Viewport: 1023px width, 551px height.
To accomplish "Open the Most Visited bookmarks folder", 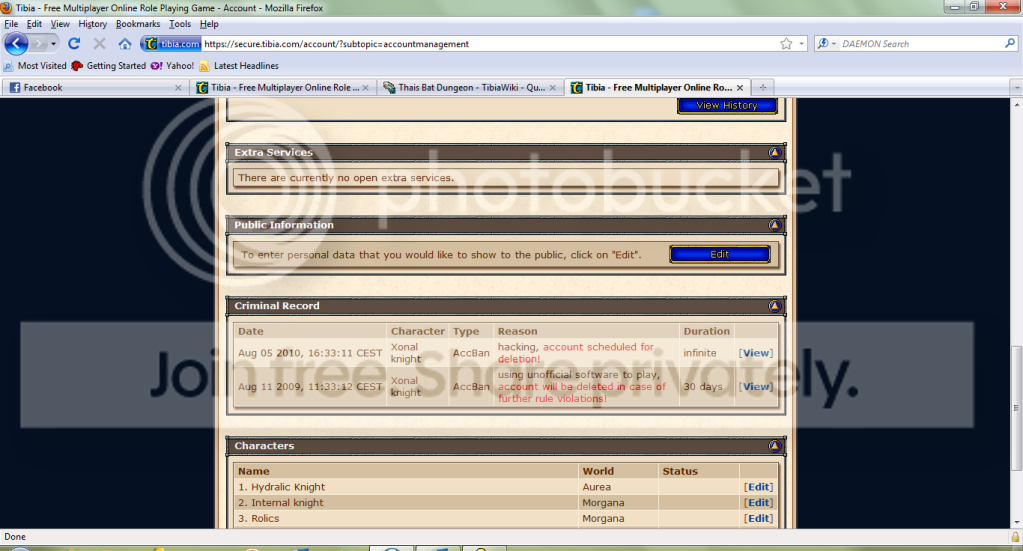I will point(35,66).
